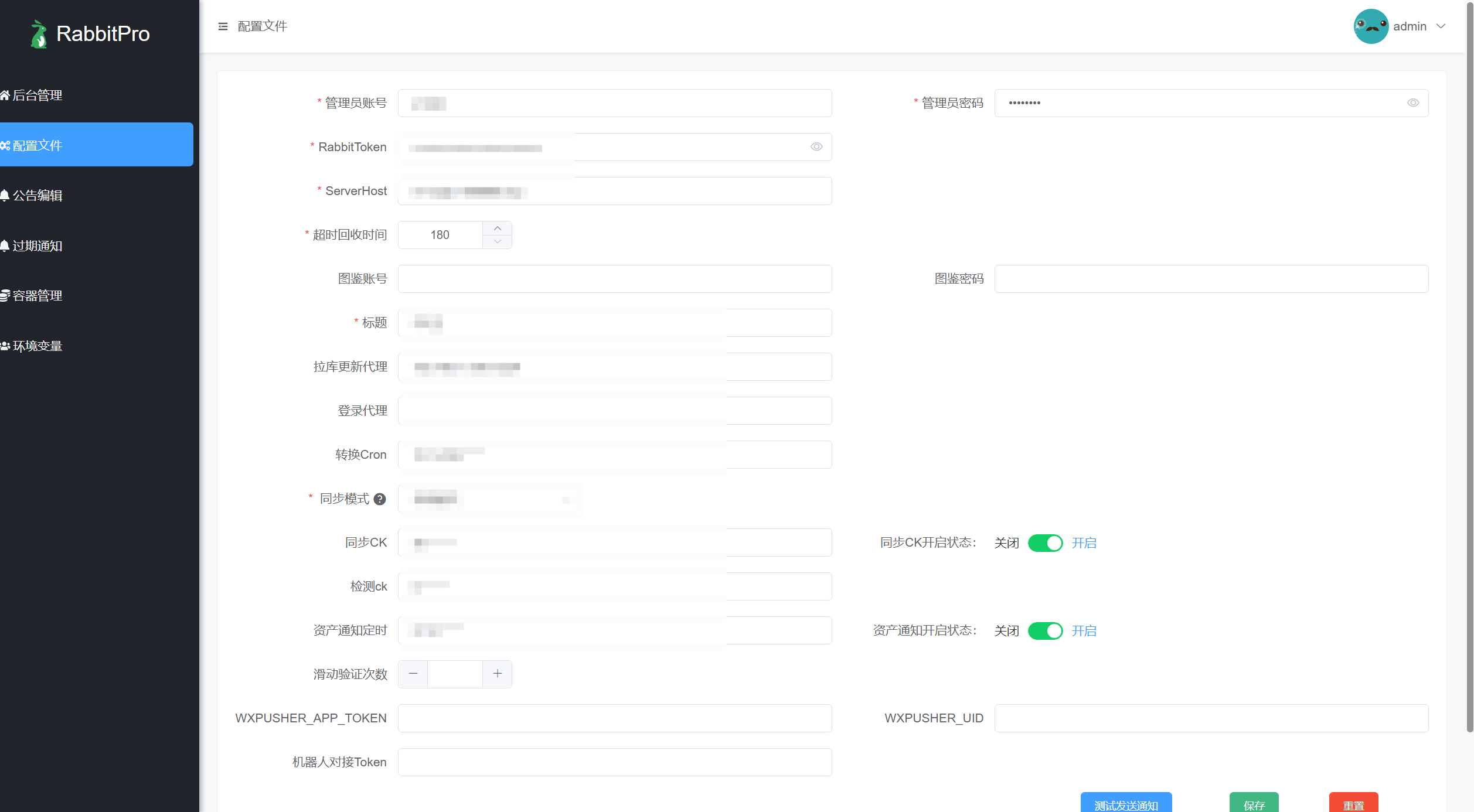The width and height of the screenshot is (1474, 812).
Task: Reveal RabbitToken using eye icon
Action: pyautogui.click(x=816, y=147)
